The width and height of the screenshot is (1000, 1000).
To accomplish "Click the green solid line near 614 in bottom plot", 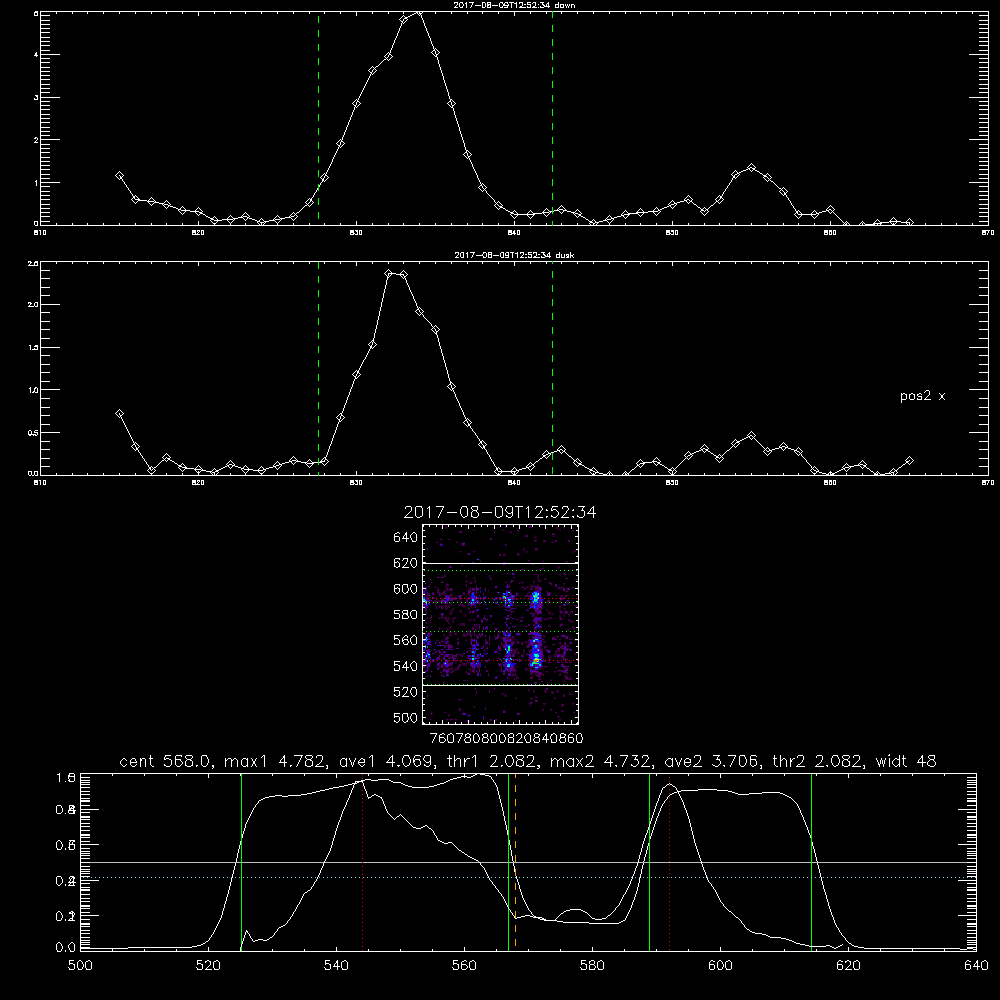I will (811, 861).
